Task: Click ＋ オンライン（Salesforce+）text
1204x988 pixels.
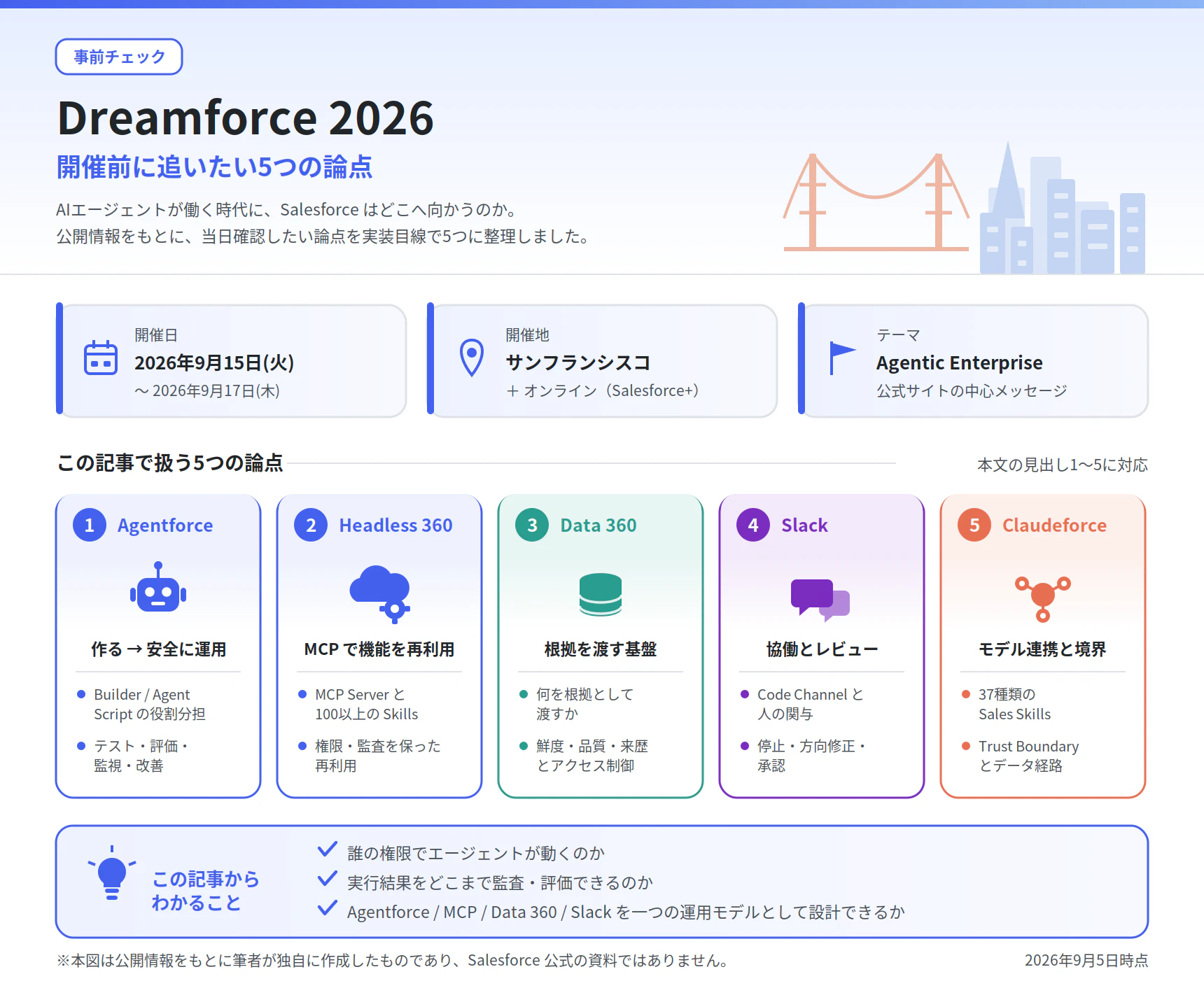Action: tap(603, 390)
